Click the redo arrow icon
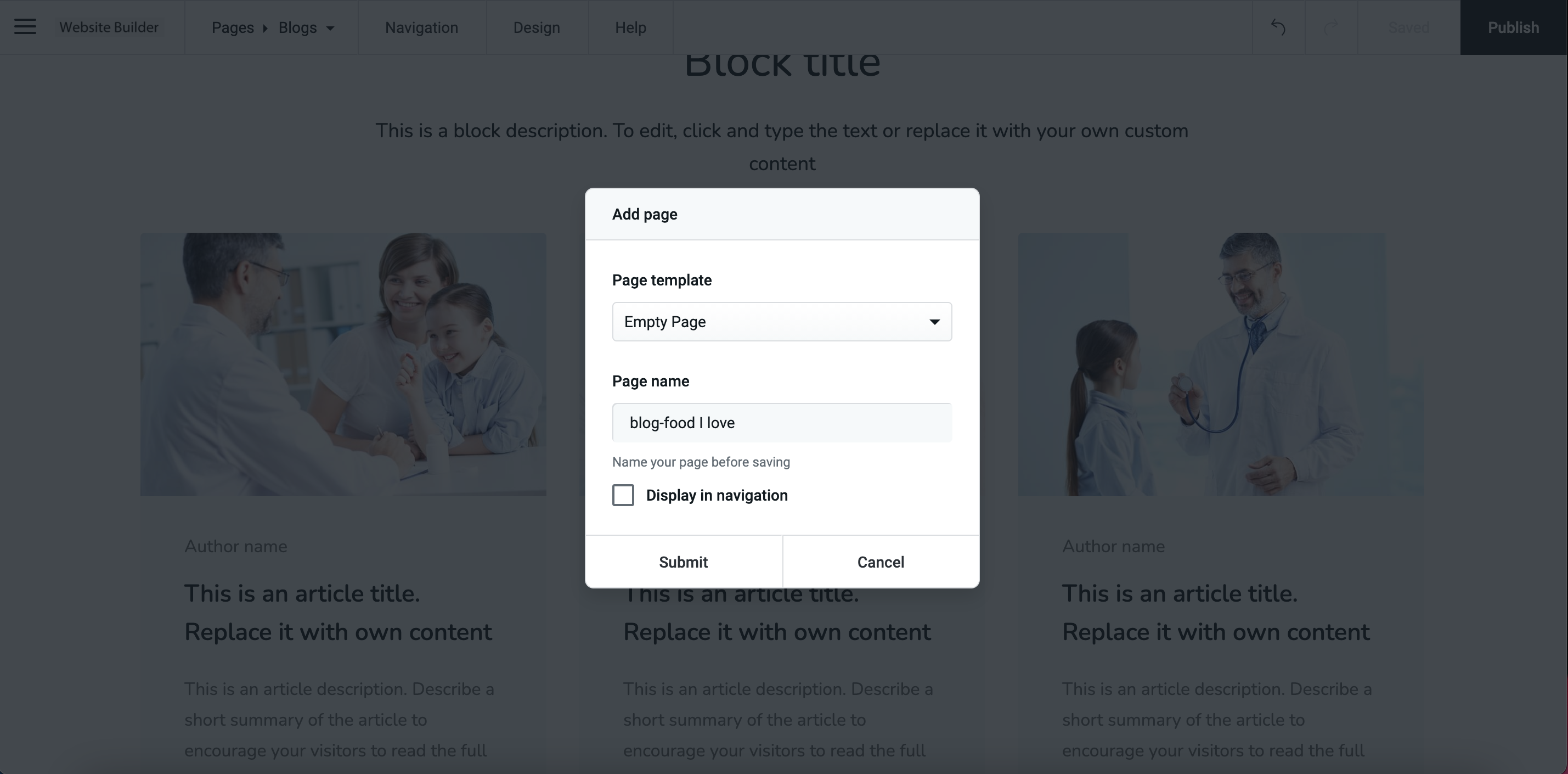Image resolution: width=1568 pixels, height=774 pixels. point(1330,27)
